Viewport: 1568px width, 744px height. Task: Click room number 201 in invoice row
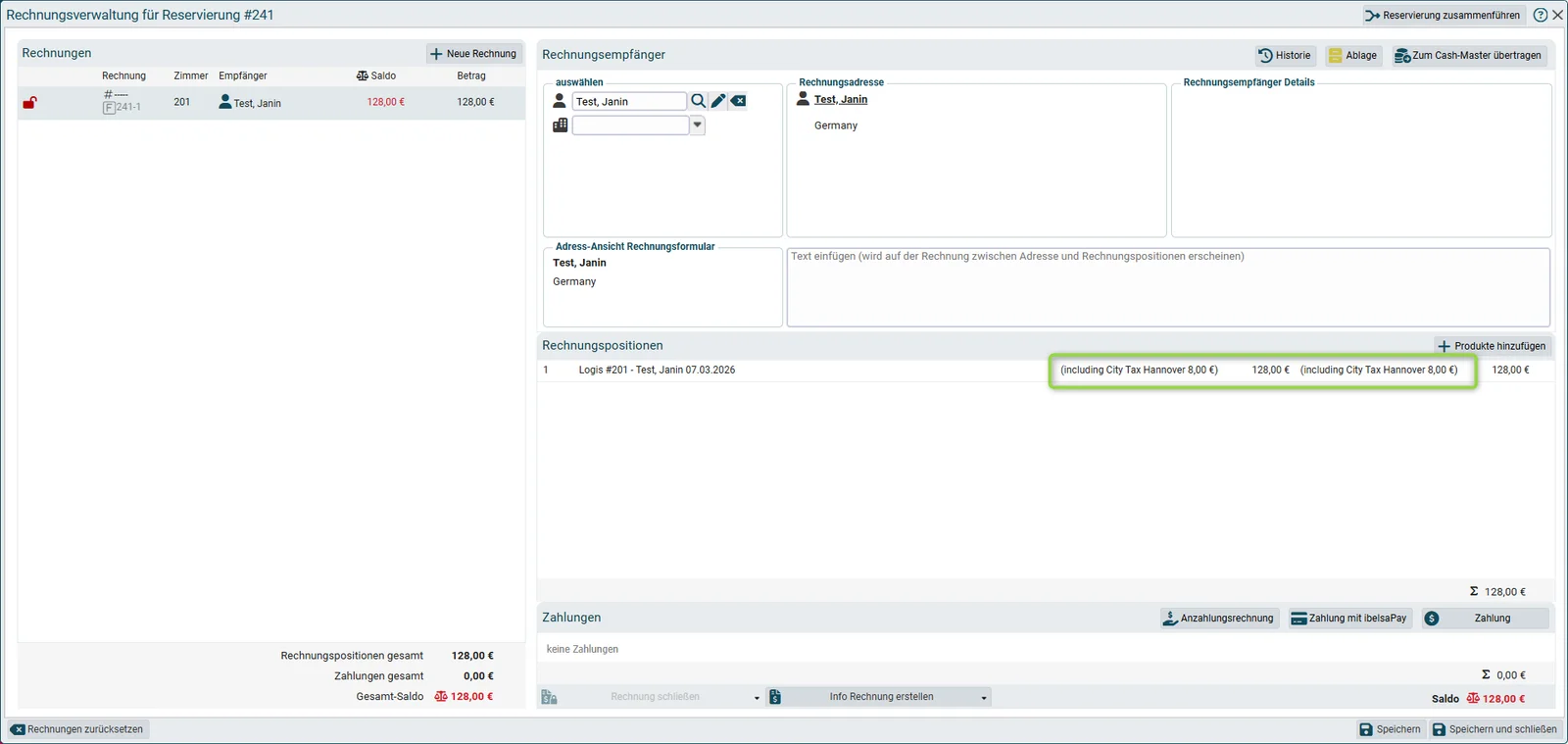(182, 102)
